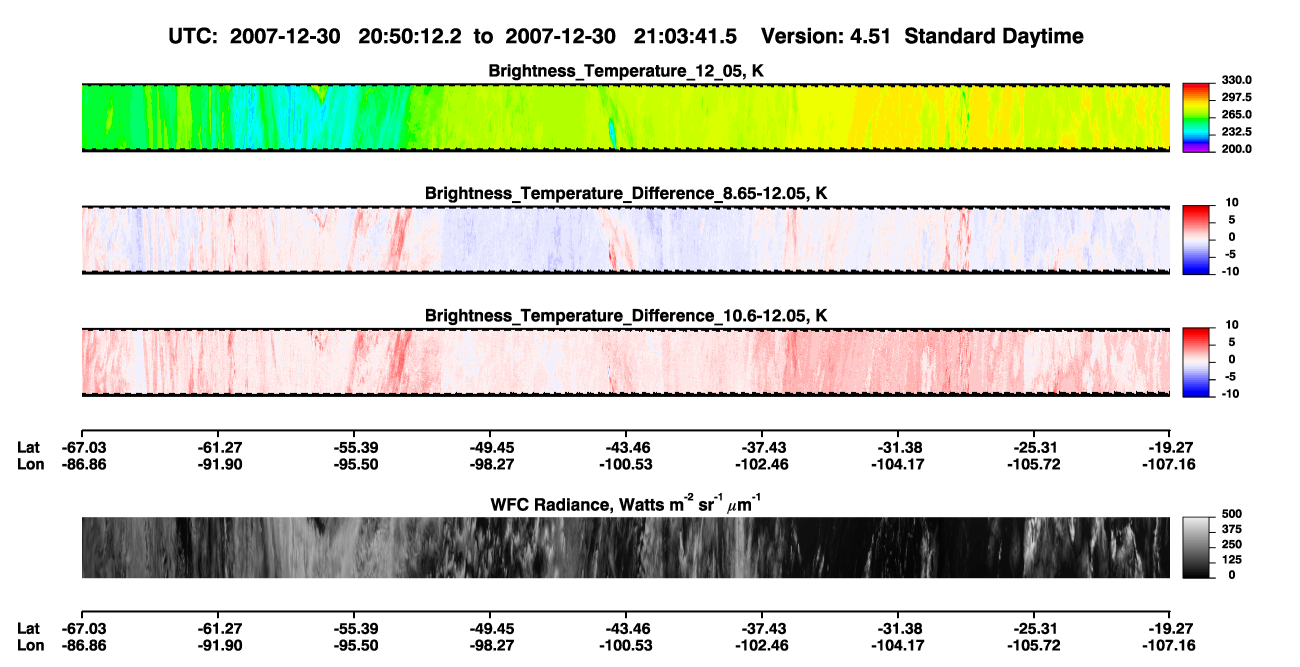Click the 10.6-12.05 difference red-blue color bar

(1196, 363)
